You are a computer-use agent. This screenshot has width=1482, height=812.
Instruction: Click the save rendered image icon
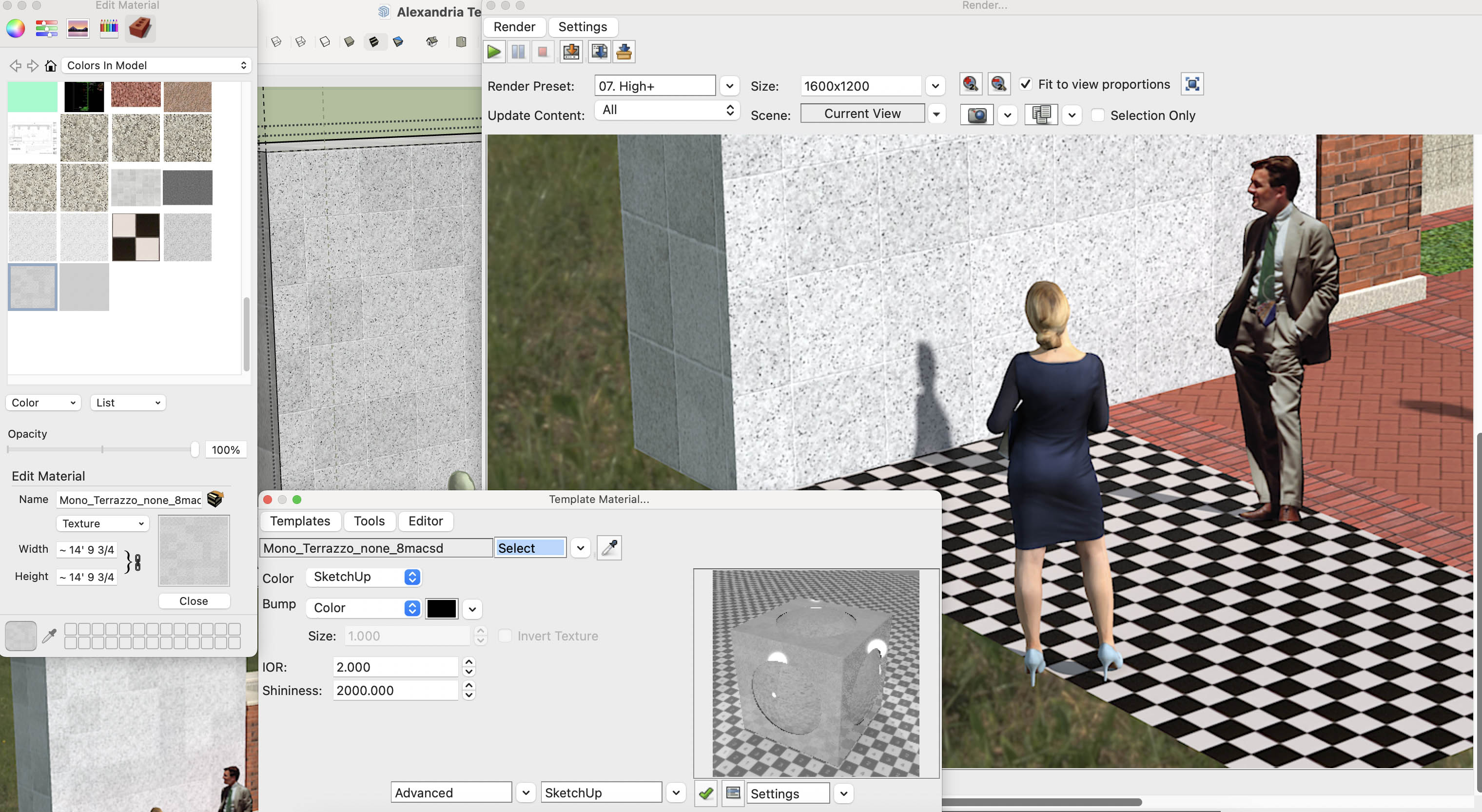571,52
